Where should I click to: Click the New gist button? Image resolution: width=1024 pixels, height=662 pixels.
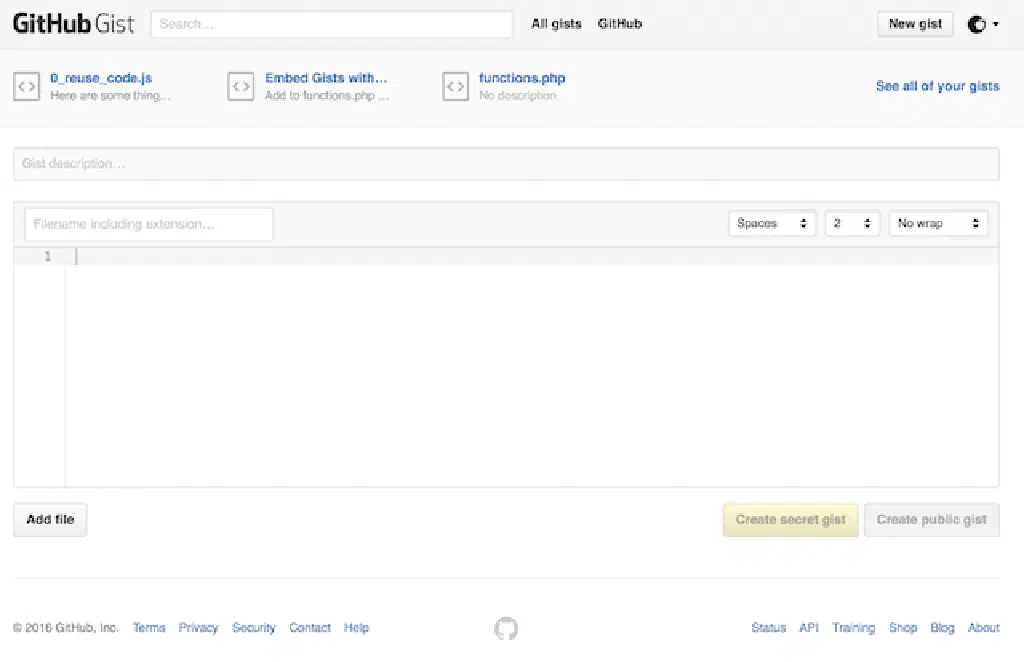pyautogui.click(x=915, y=24)
